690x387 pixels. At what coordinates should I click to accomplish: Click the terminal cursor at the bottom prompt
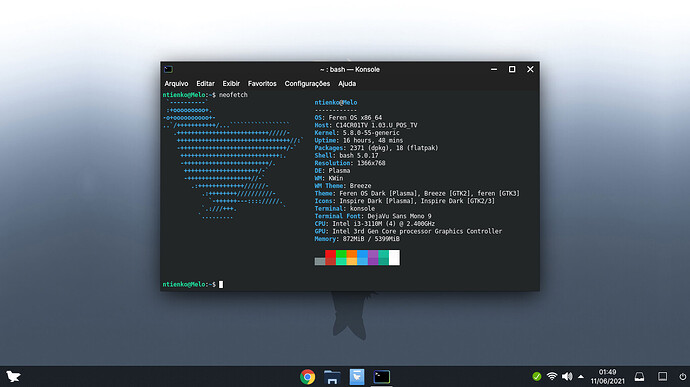click(x=221, y=284)
